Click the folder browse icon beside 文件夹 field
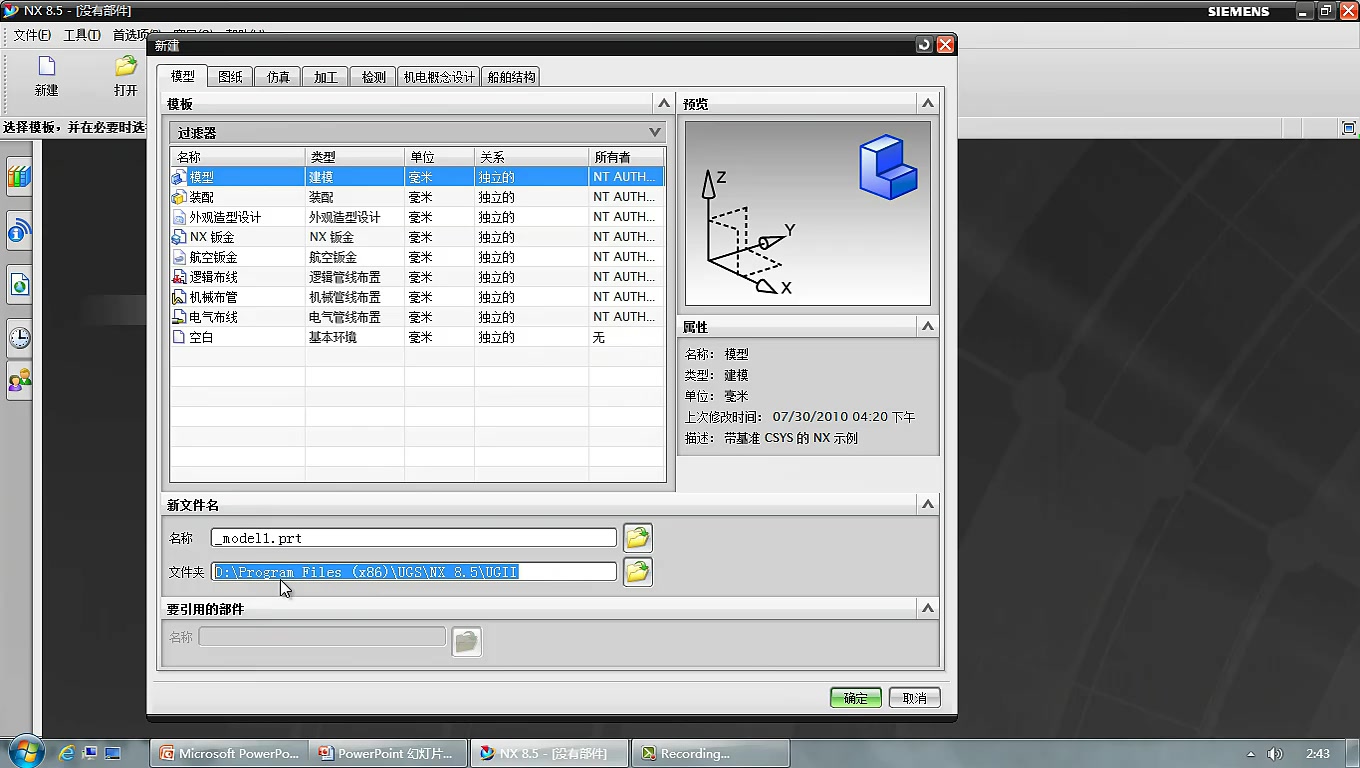The height and width of the screenshot is (768, 1360). pos(637,571)
